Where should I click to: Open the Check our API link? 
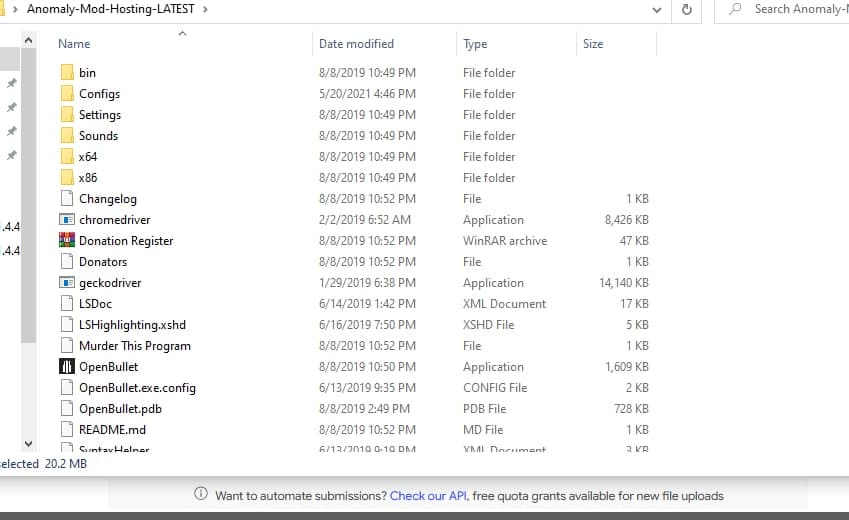coord(428,496)
